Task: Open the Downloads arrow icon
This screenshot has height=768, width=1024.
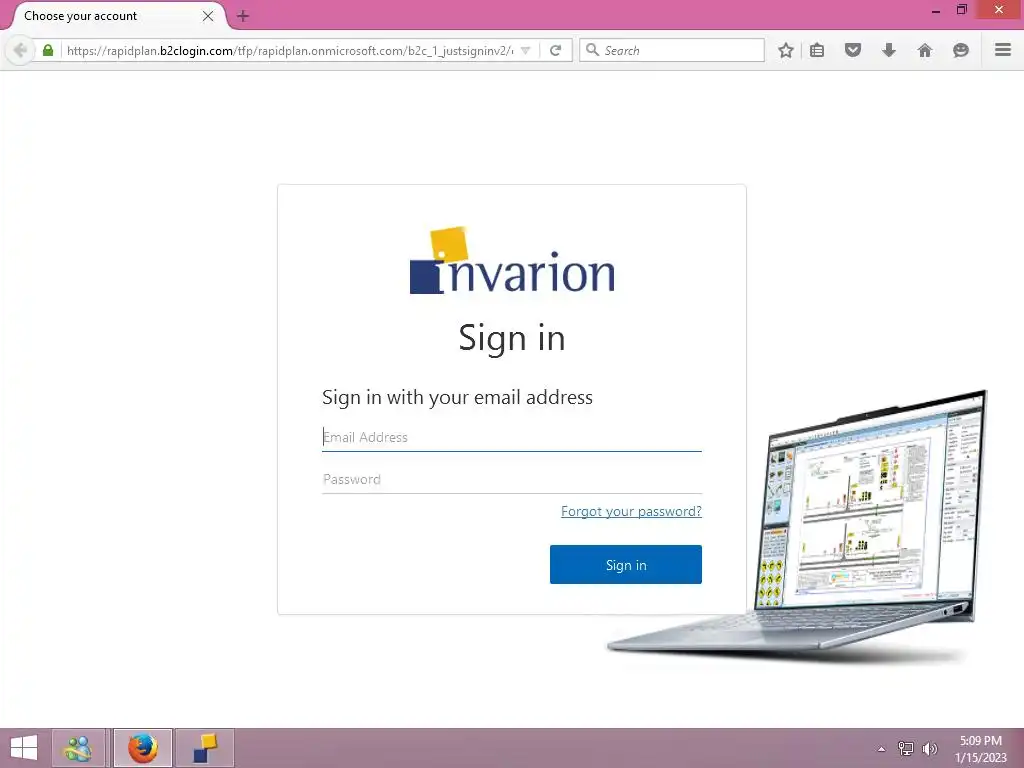Action: pos(888,50)
